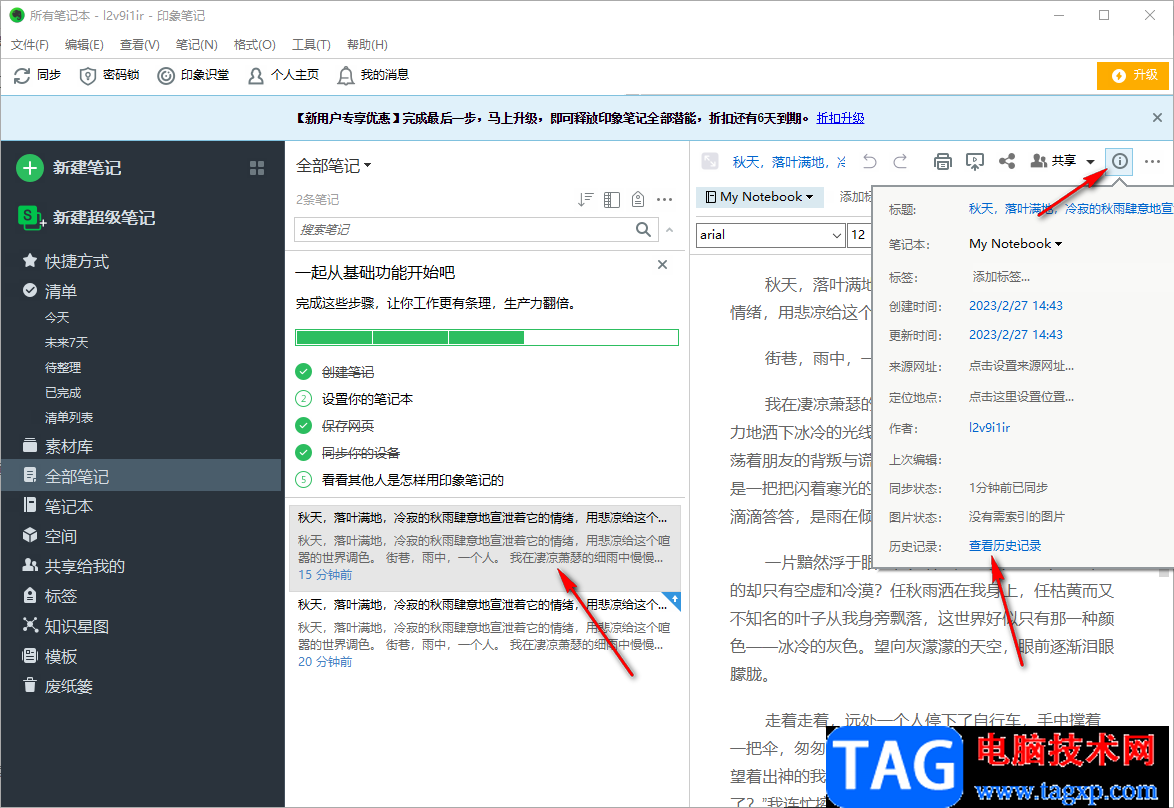Select the To Organize (待整理) list

click(63, 368)
